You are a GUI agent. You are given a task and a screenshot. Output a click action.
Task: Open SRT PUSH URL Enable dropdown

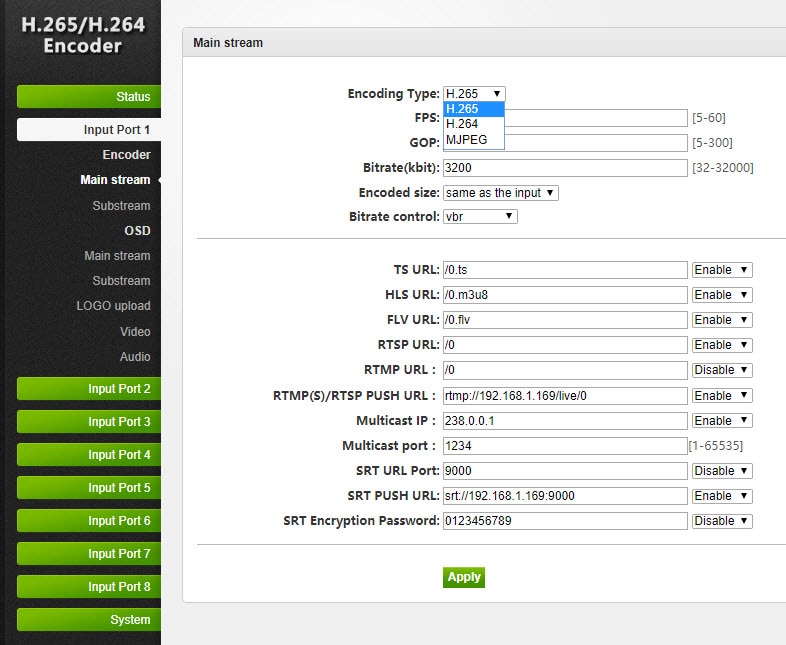pyautogui.click(x=722, y=496)
